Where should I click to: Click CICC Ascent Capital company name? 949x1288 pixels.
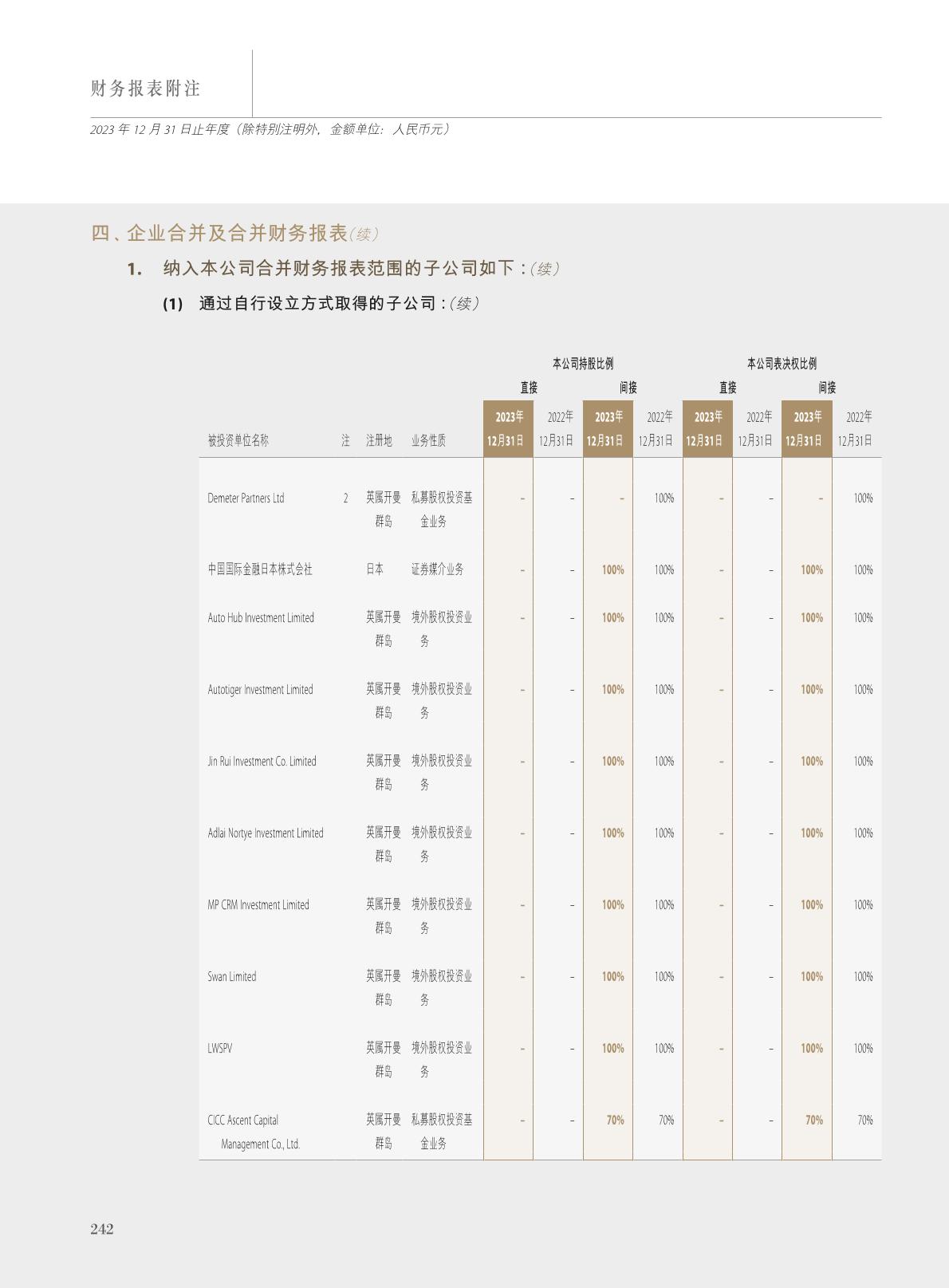(243, 1121)
